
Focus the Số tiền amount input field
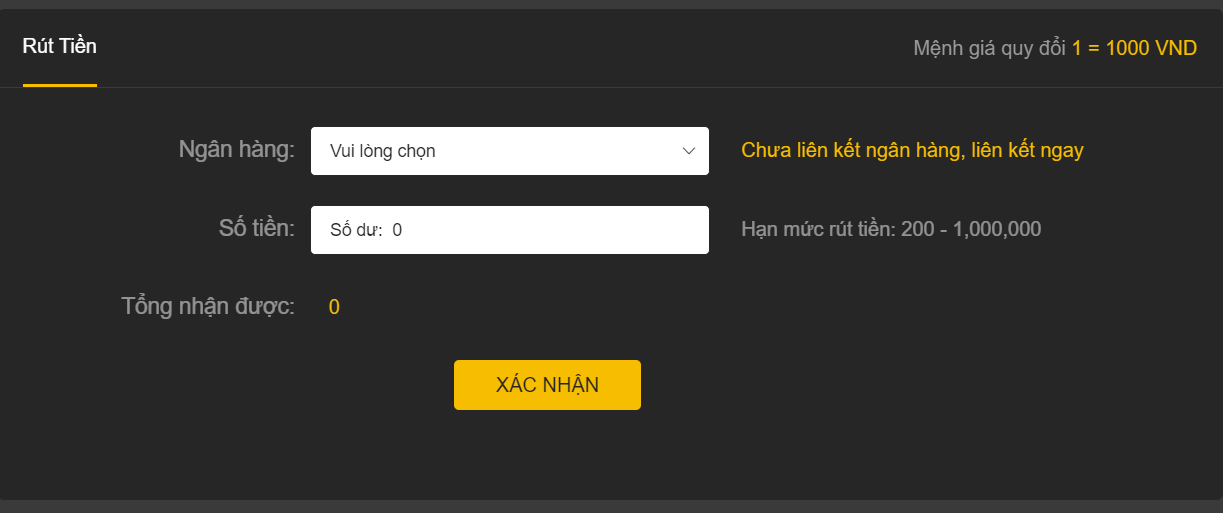(510, 230)
